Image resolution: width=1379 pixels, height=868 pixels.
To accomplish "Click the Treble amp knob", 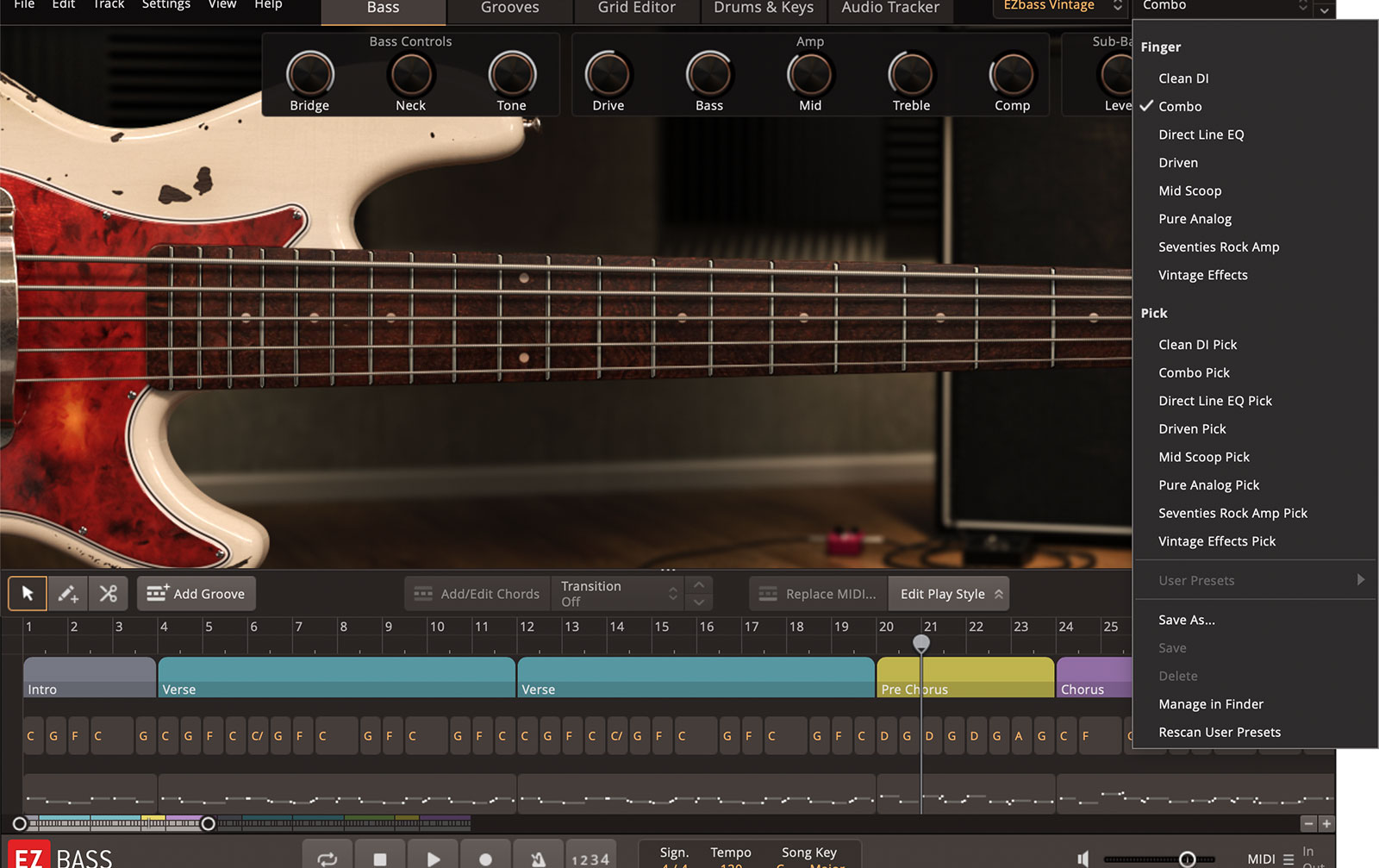I will point(911,74).
